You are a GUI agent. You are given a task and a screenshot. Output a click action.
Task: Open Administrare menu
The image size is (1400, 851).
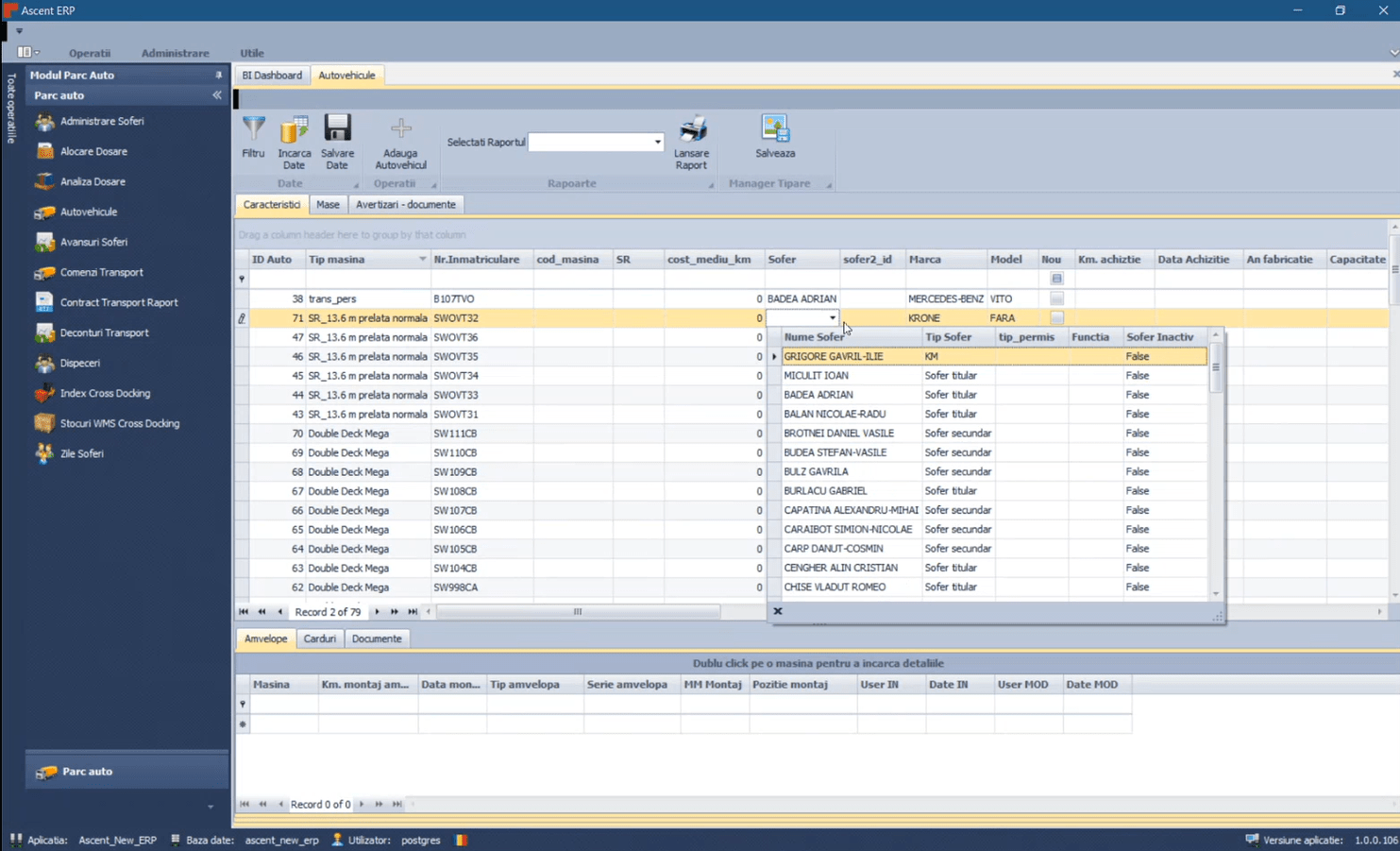[x=175, y=53]
